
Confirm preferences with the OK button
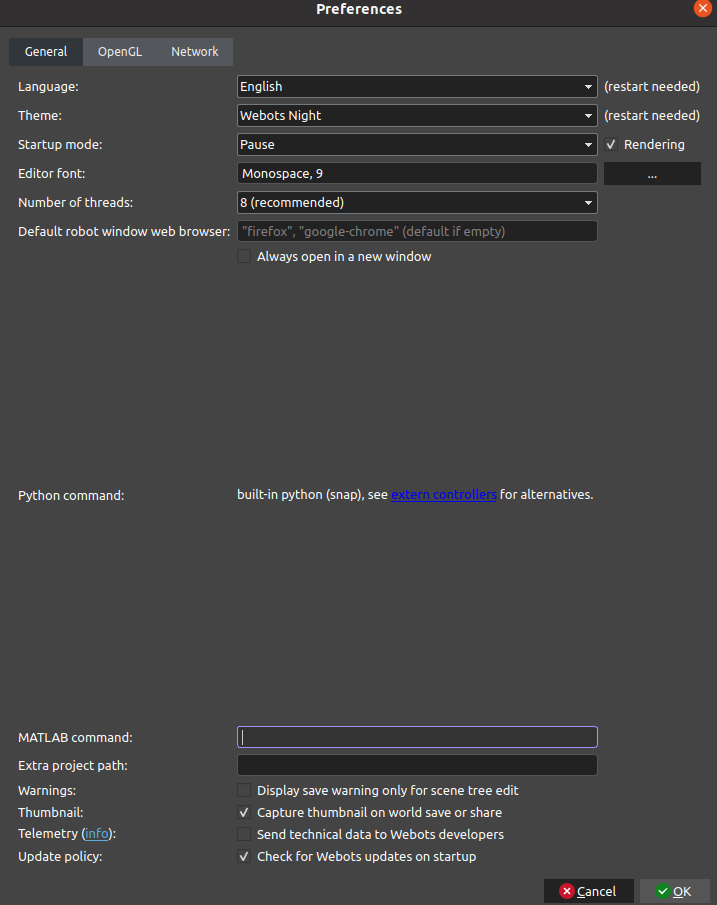(x=675, y=891)
